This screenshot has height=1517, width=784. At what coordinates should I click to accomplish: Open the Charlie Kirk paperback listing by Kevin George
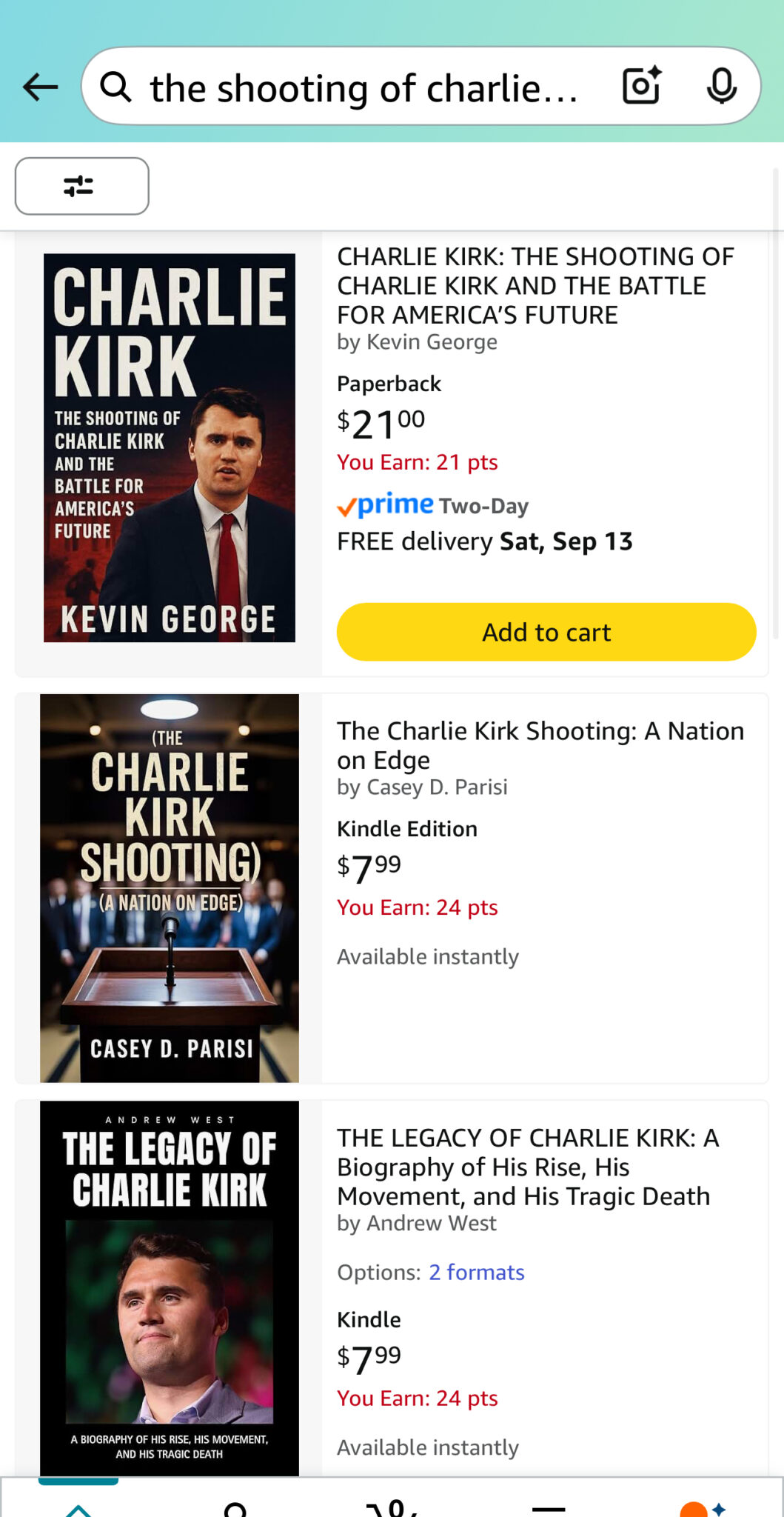click(535, 285)
